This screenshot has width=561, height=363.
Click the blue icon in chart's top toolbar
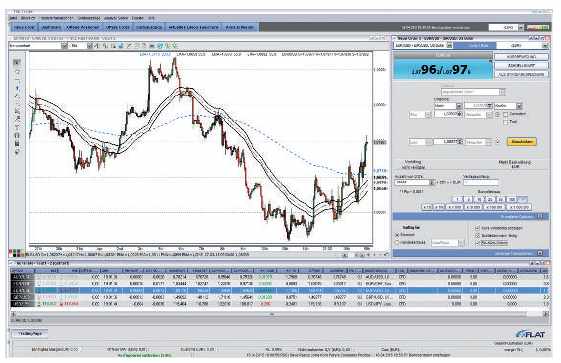(x=121, y=46)
